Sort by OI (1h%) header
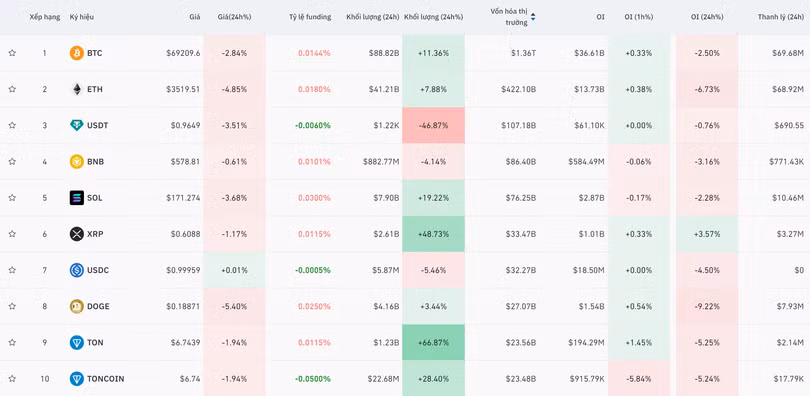Screen dimensions: 810x396 [638, 17]
